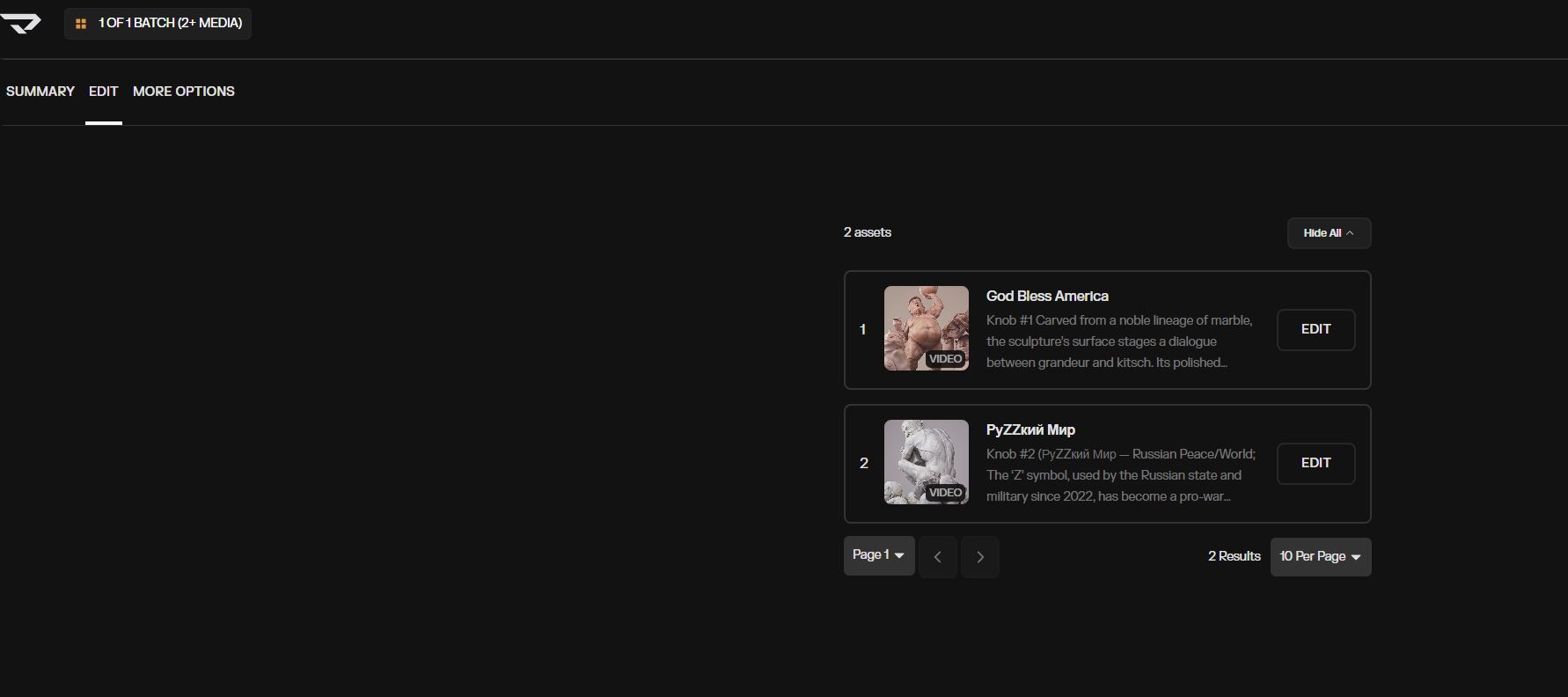This screenshot has height=697, width=1568.
Task: Click the Knob #1 description text
Action: [x=1119, y=341]
